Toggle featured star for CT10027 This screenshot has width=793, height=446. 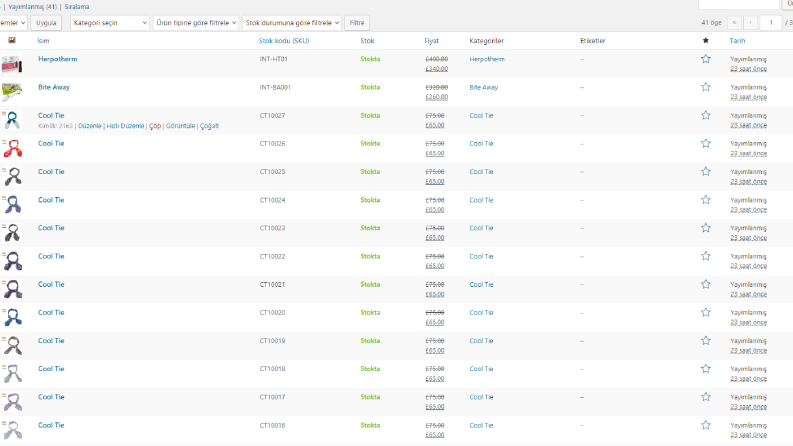pyautogui.click(x=706, y=115)
